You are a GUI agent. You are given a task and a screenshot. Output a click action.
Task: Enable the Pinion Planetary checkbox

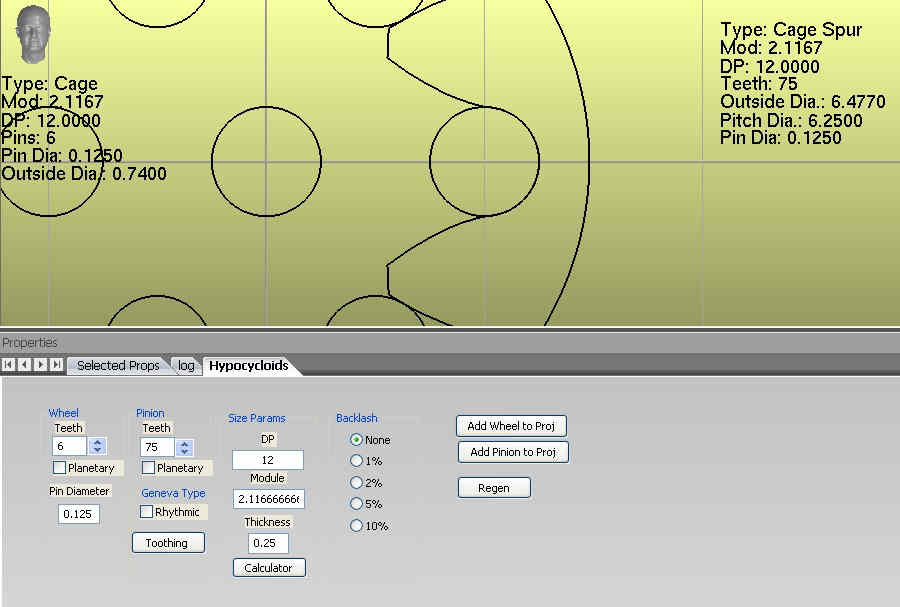148,468
